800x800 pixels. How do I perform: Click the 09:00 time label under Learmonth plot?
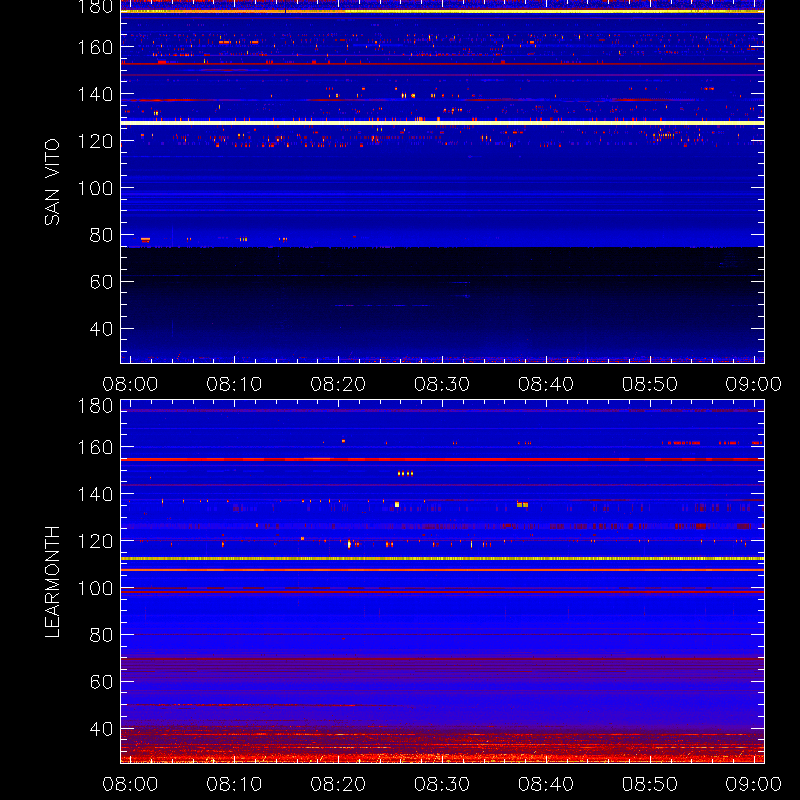click(754, 784)
